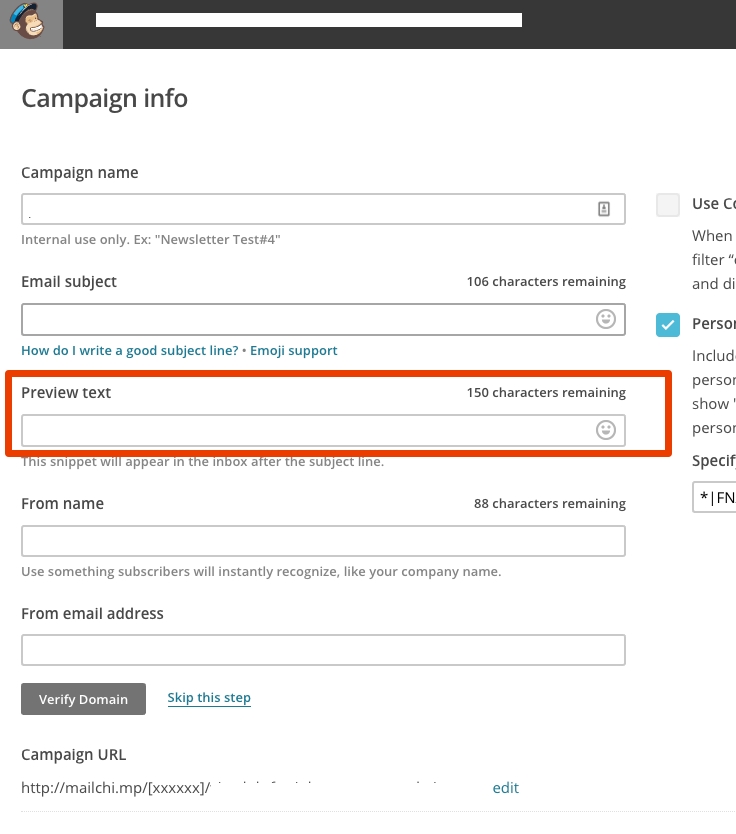Image resolution: width=736 pixels, height=834 pixels.
Task: Select the From name input field
Action: (x=300, y=540)
